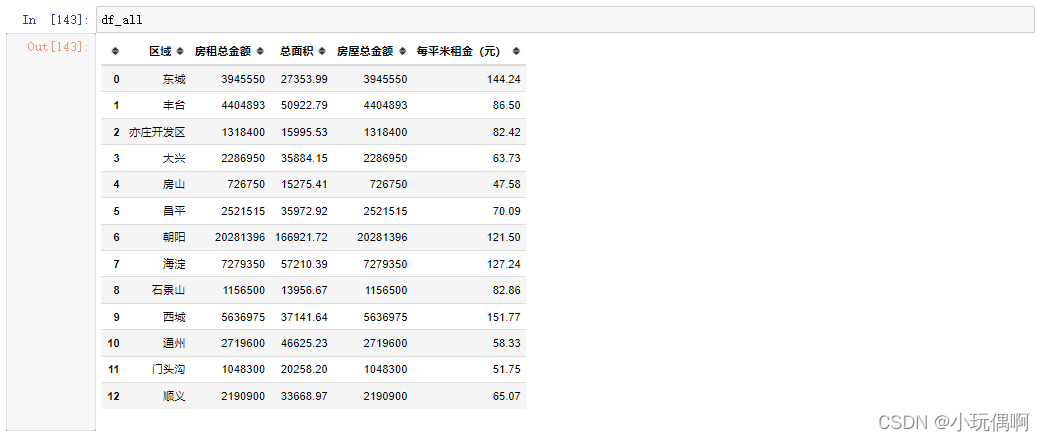Image resolution: width=1045 pixels, height=441 pixels.
Task: Click the 47.58 rent-per-meter value
Action: [507, 185]
